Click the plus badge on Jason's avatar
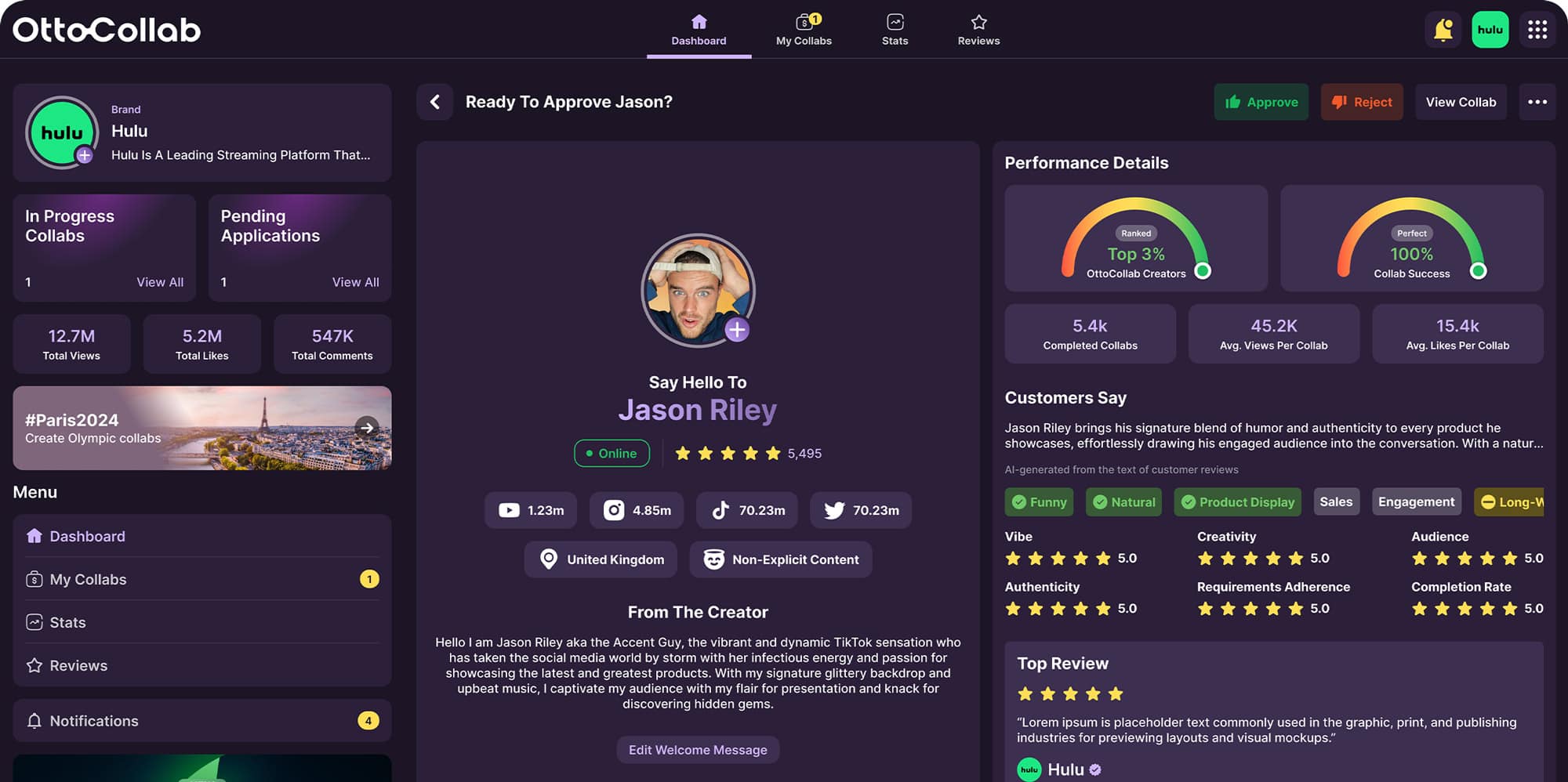 click(x=737, y=330)
